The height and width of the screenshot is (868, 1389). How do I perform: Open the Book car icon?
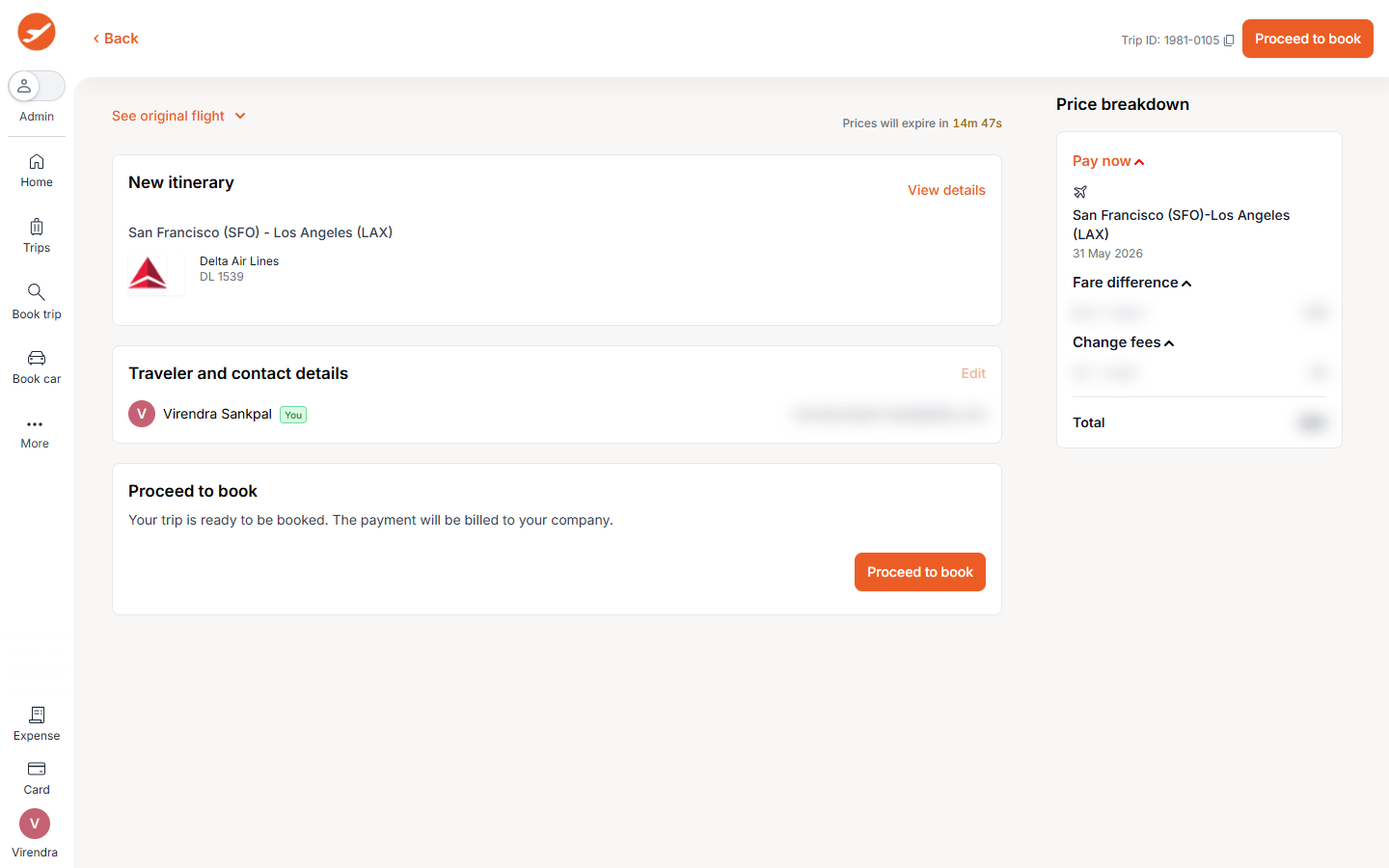tap(37, 358)
